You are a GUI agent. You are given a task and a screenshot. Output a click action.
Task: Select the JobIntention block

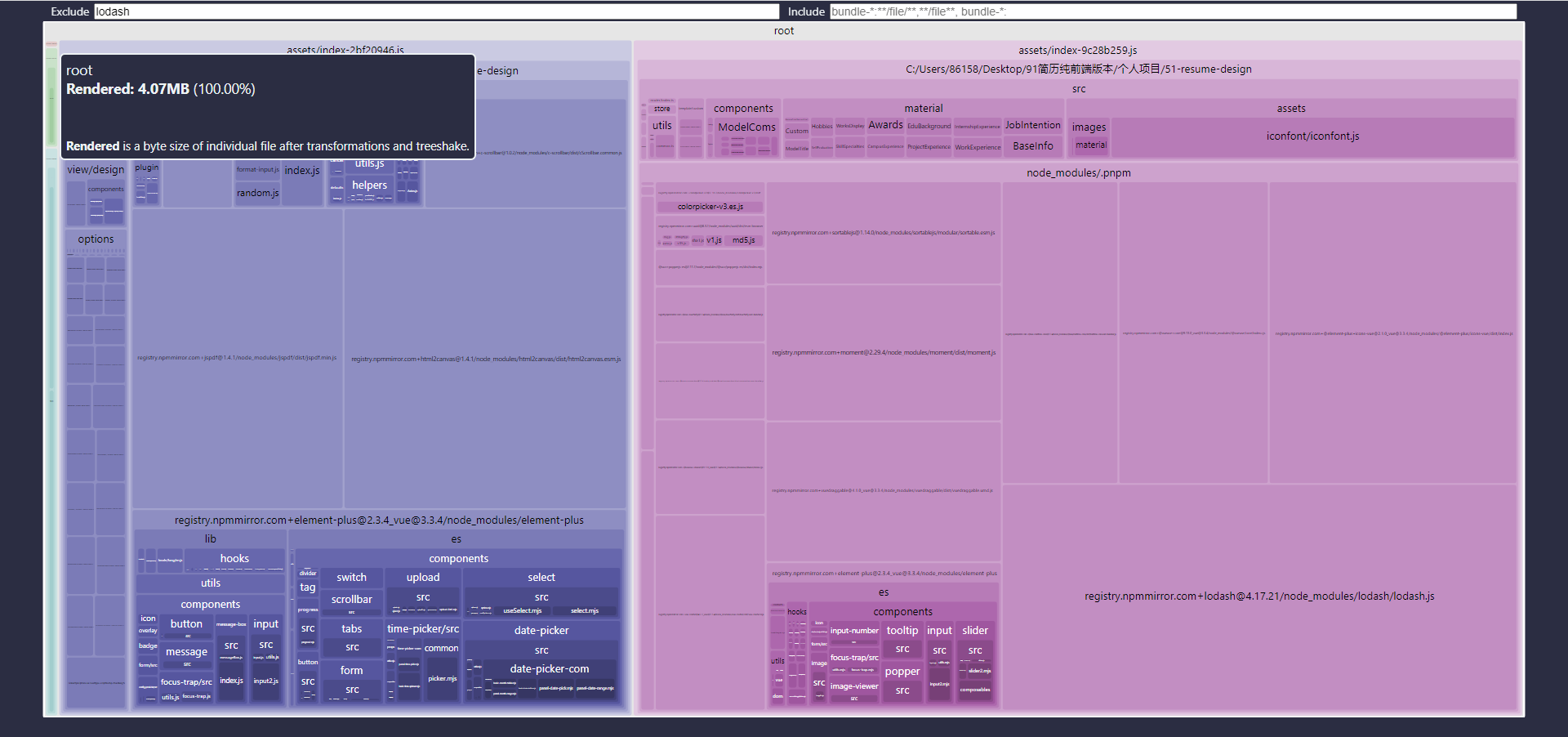[1032, 126]
